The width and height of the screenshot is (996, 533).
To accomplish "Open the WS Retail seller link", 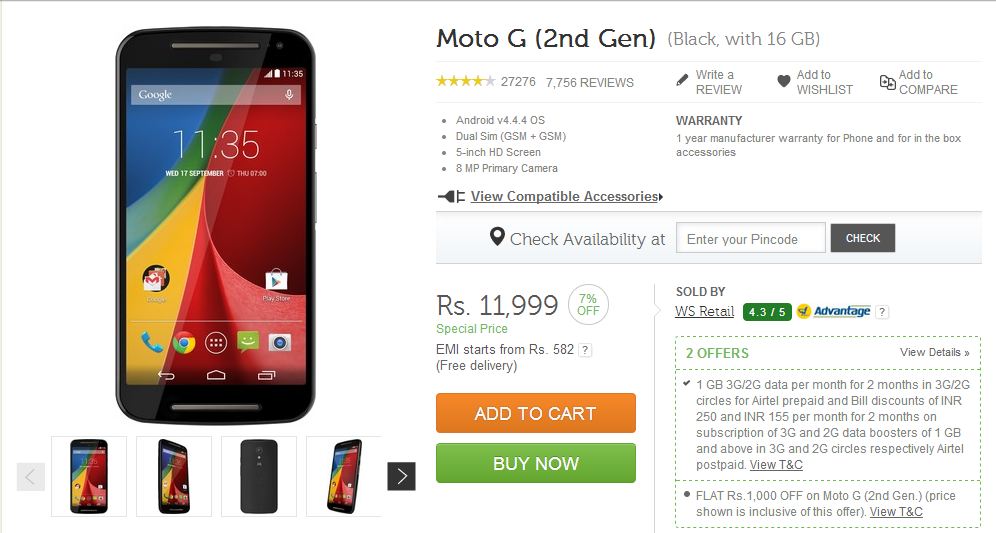I will point(704,311).
